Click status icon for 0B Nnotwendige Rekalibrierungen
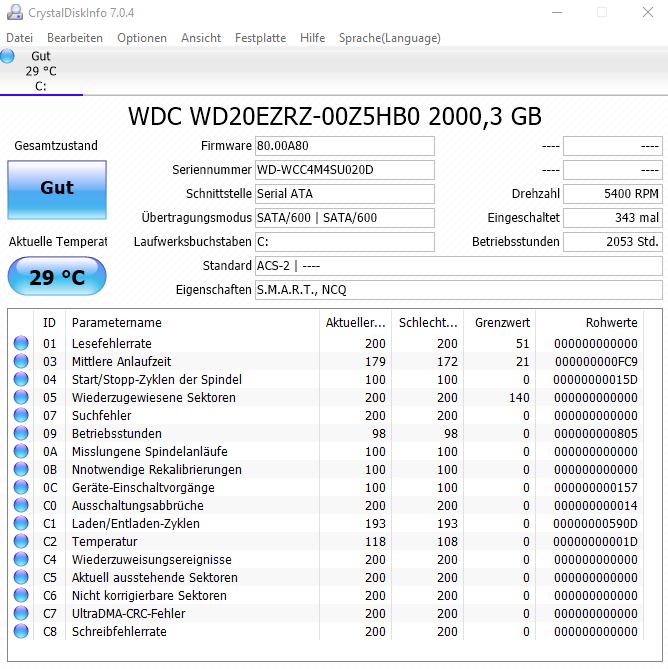668x669 pixels. tap(21, 469)
